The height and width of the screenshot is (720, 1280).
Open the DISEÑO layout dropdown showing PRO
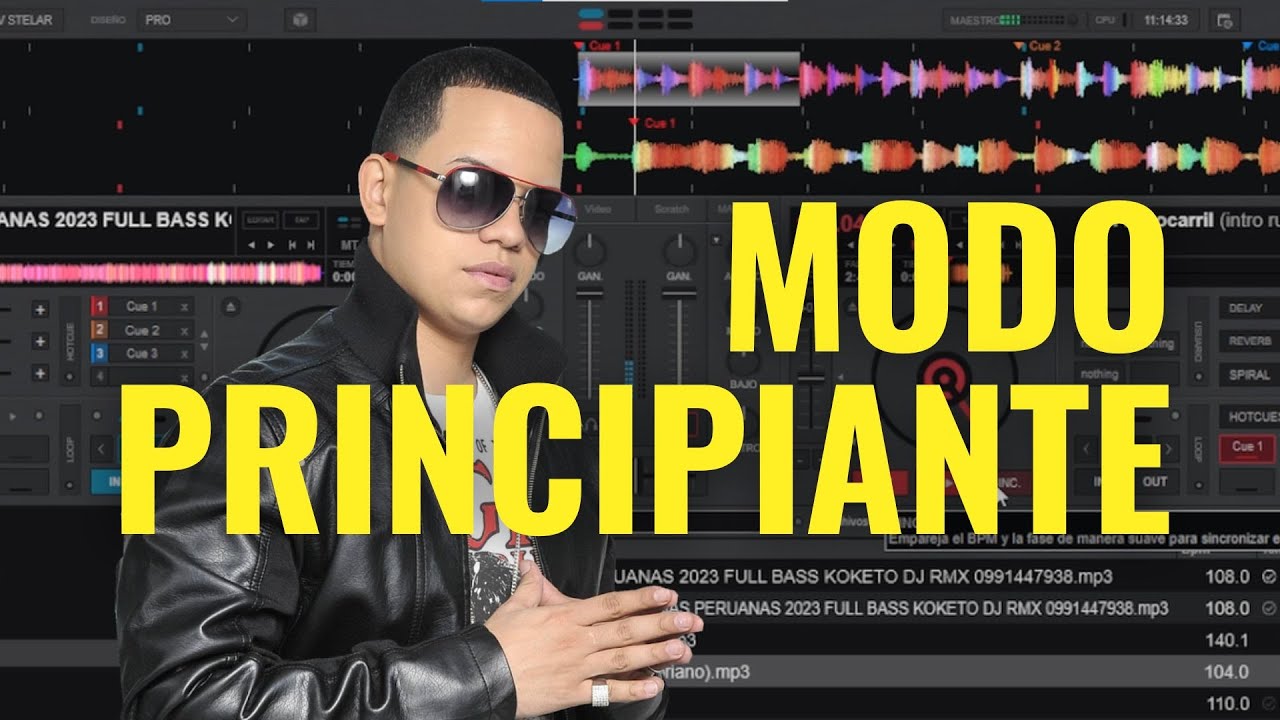192,19
